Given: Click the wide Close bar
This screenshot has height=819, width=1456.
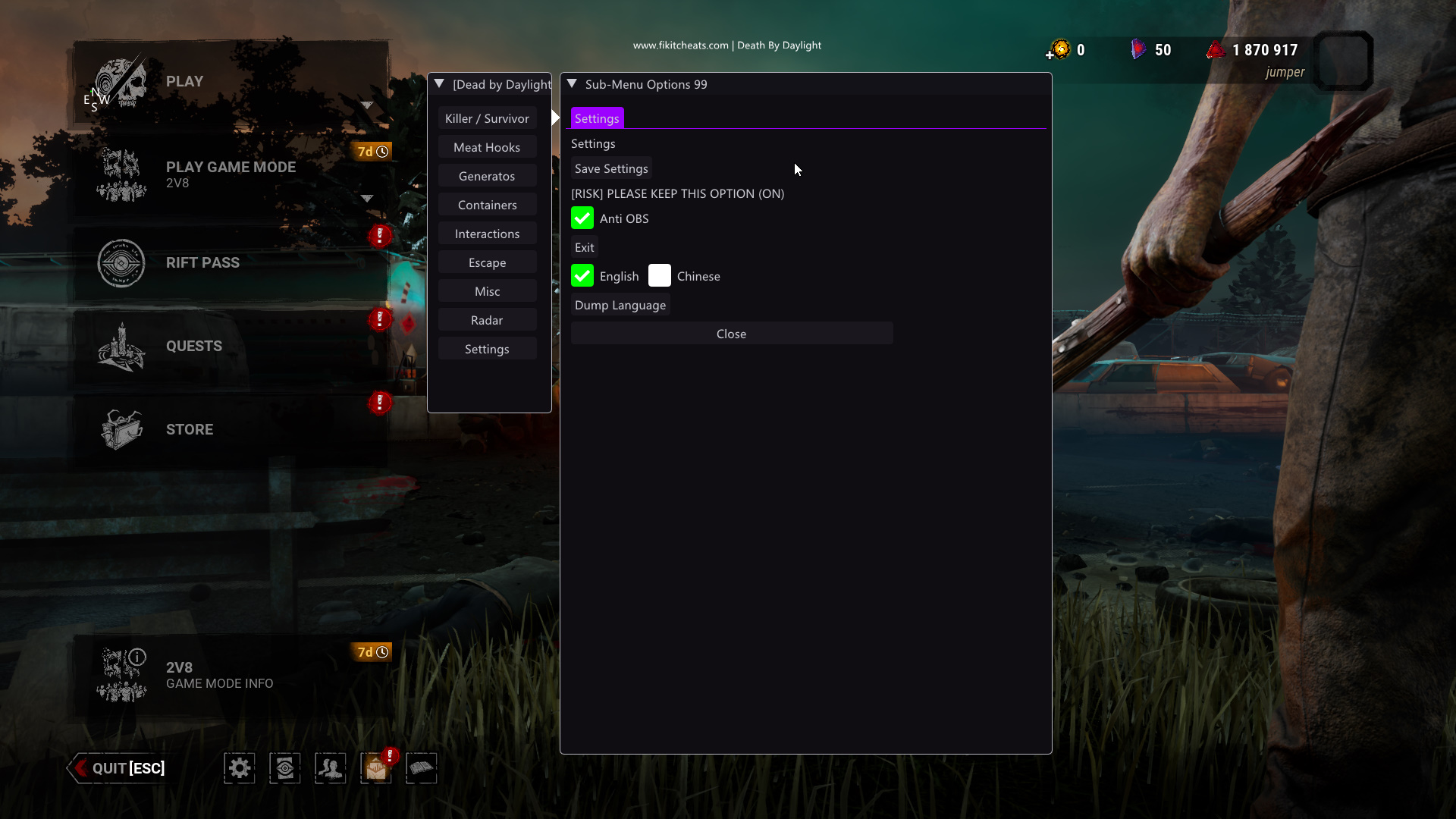Looking at the screenshot, I should pos(732,334).
